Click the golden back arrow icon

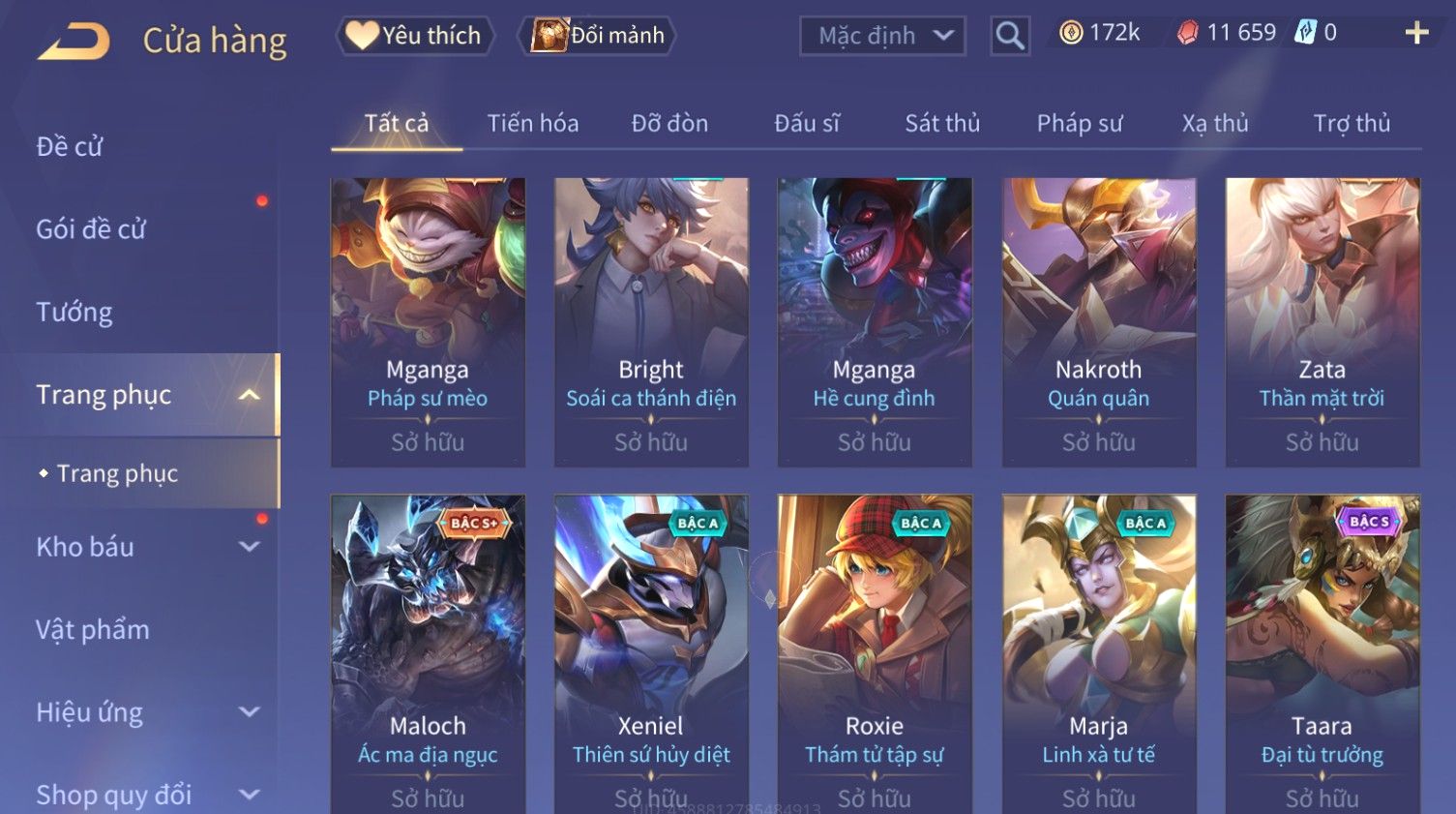point(74,42)
